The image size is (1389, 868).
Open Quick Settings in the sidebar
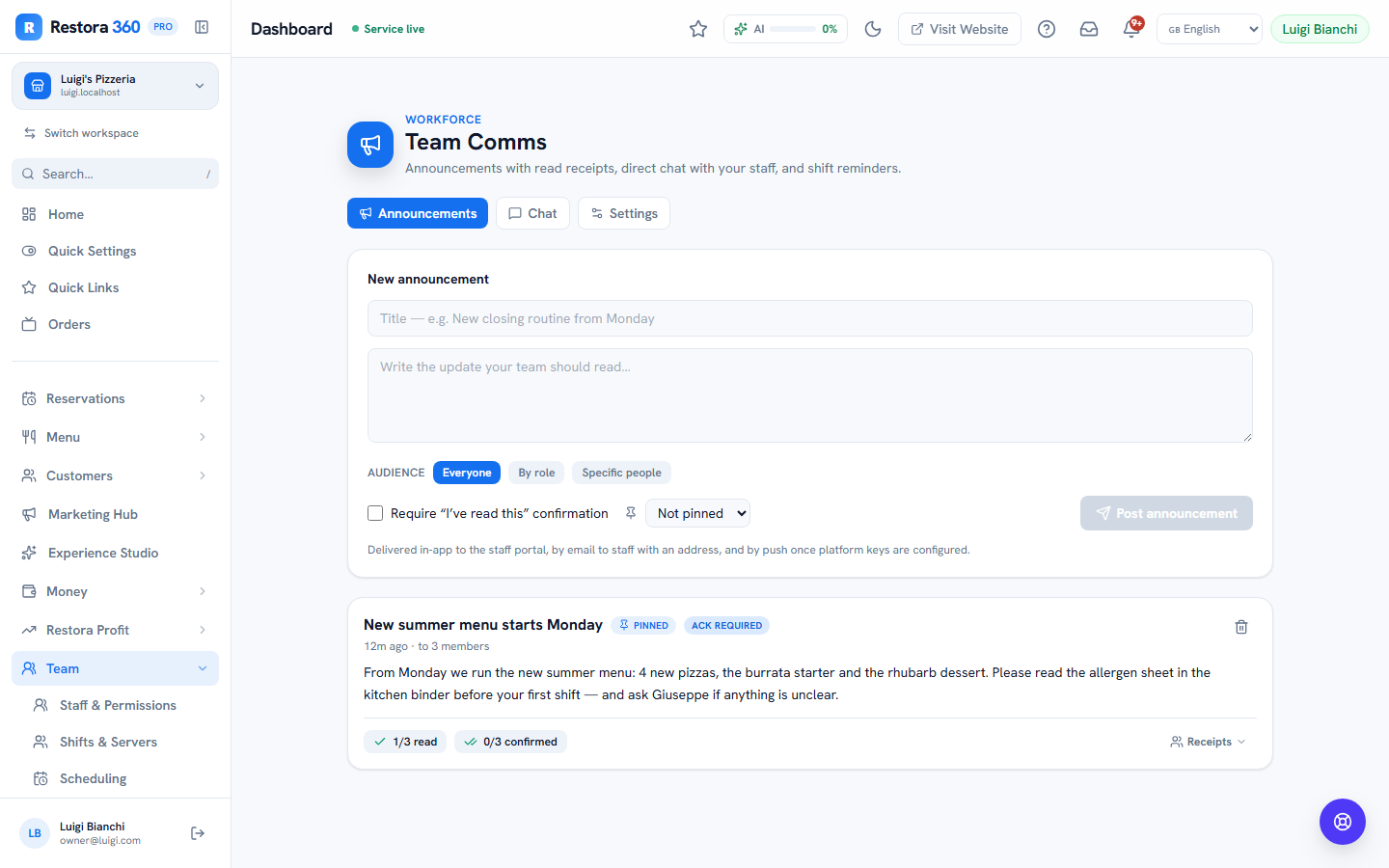(x=115, y=251)
